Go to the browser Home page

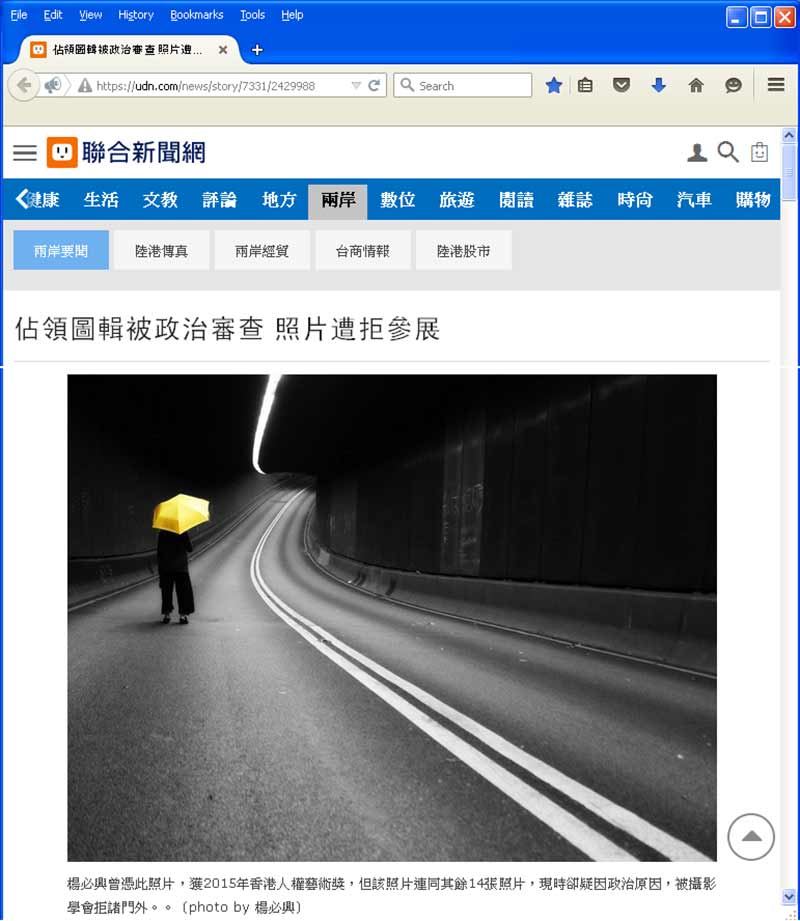click(696, 86)
